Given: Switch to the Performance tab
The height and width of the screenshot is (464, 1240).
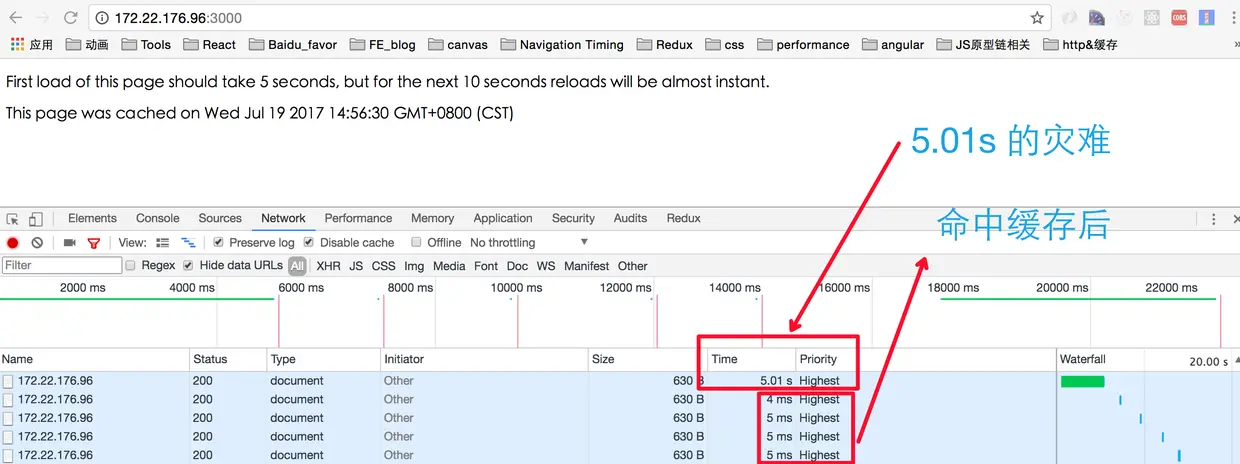Looking at the screenshot, I should point(358,219).
